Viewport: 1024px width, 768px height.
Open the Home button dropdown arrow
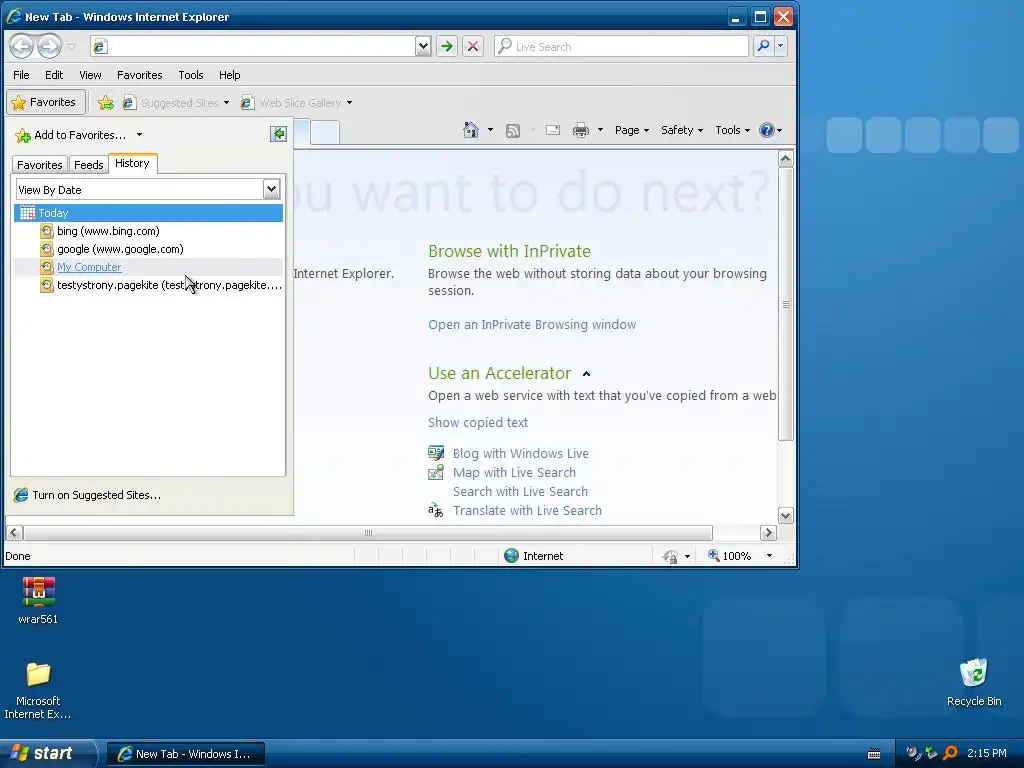(x=490, y=130)
